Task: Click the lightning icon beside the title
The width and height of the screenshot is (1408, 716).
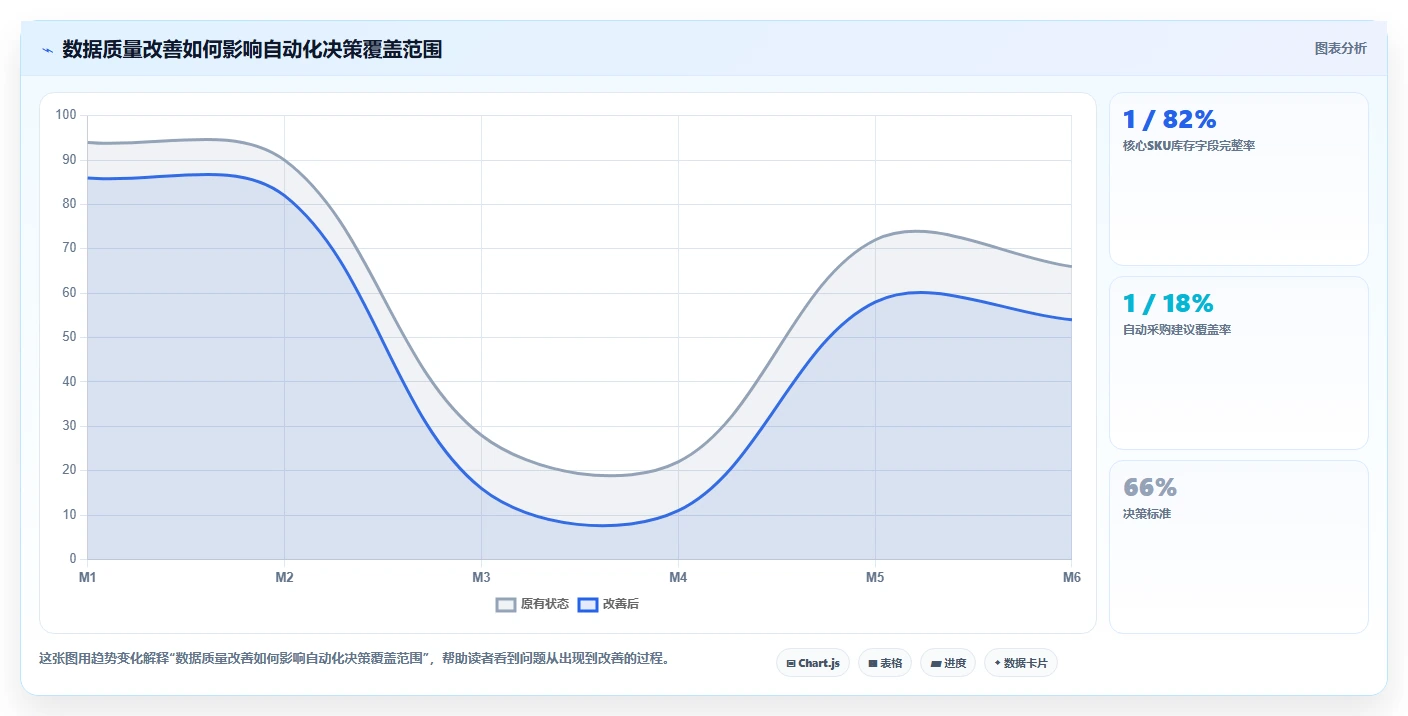Action: 47,50
